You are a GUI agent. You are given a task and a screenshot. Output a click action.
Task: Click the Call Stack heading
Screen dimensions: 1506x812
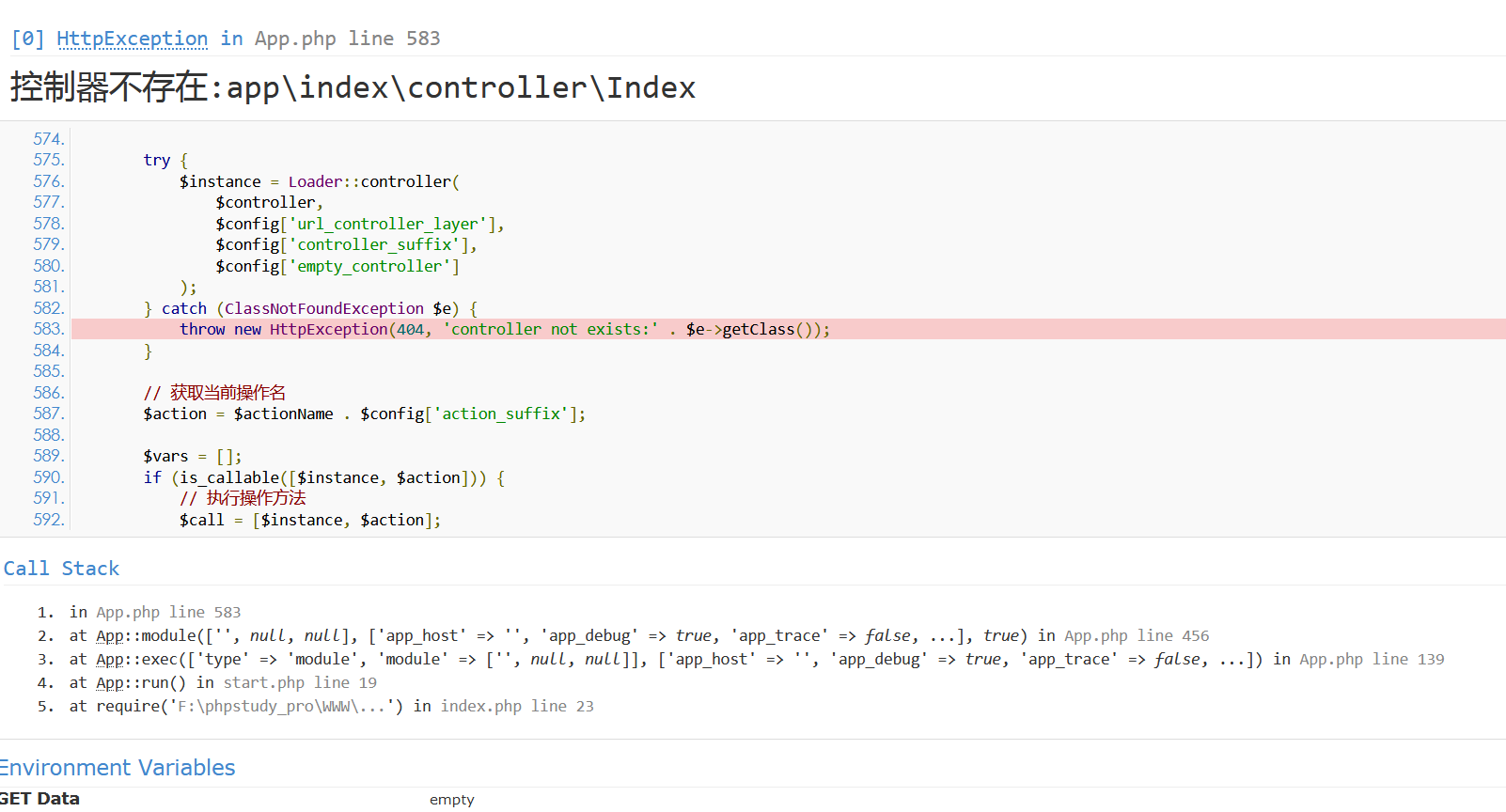[x=61, y=569]
